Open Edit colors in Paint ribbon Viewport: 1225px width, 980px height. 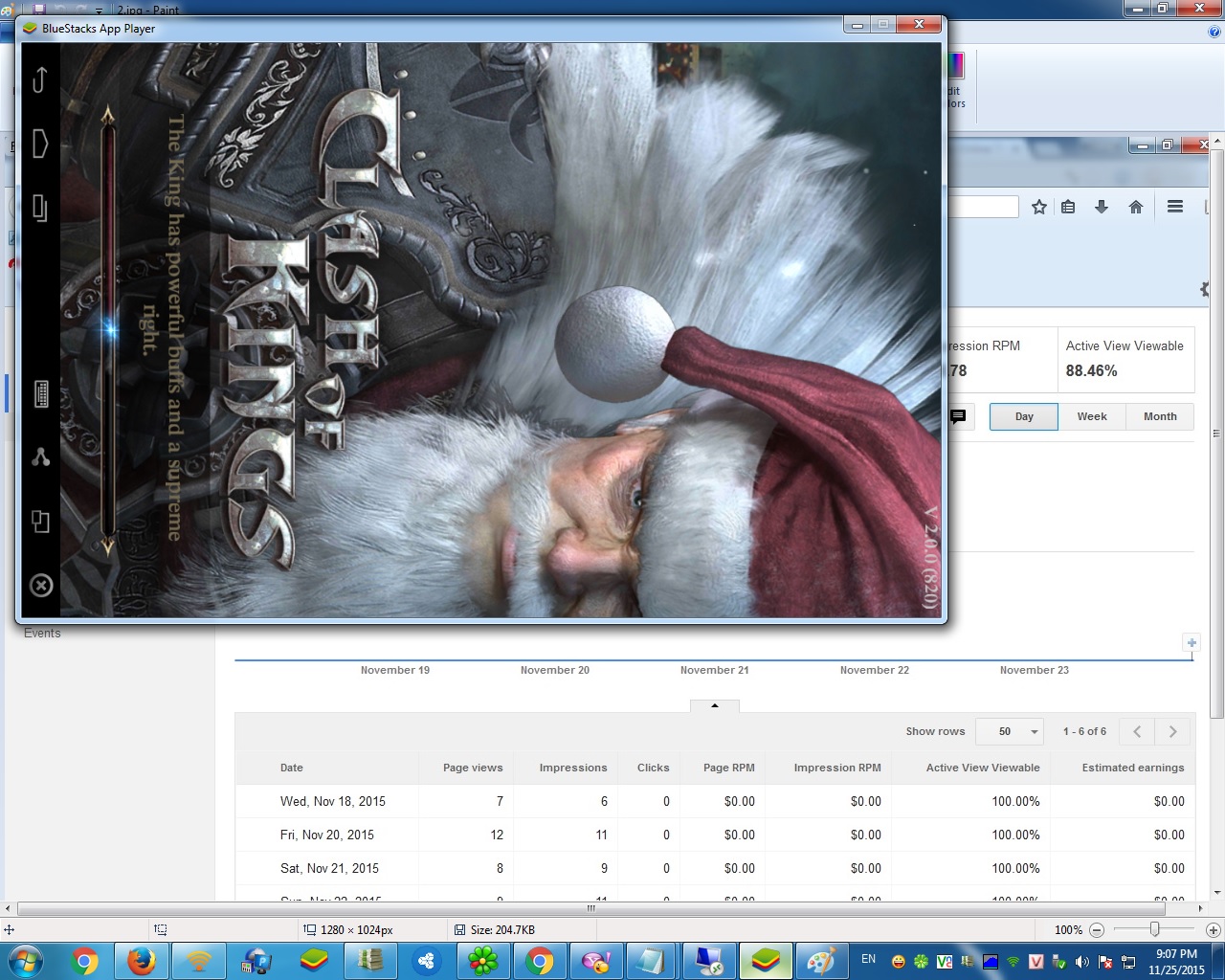click(956, 79)
